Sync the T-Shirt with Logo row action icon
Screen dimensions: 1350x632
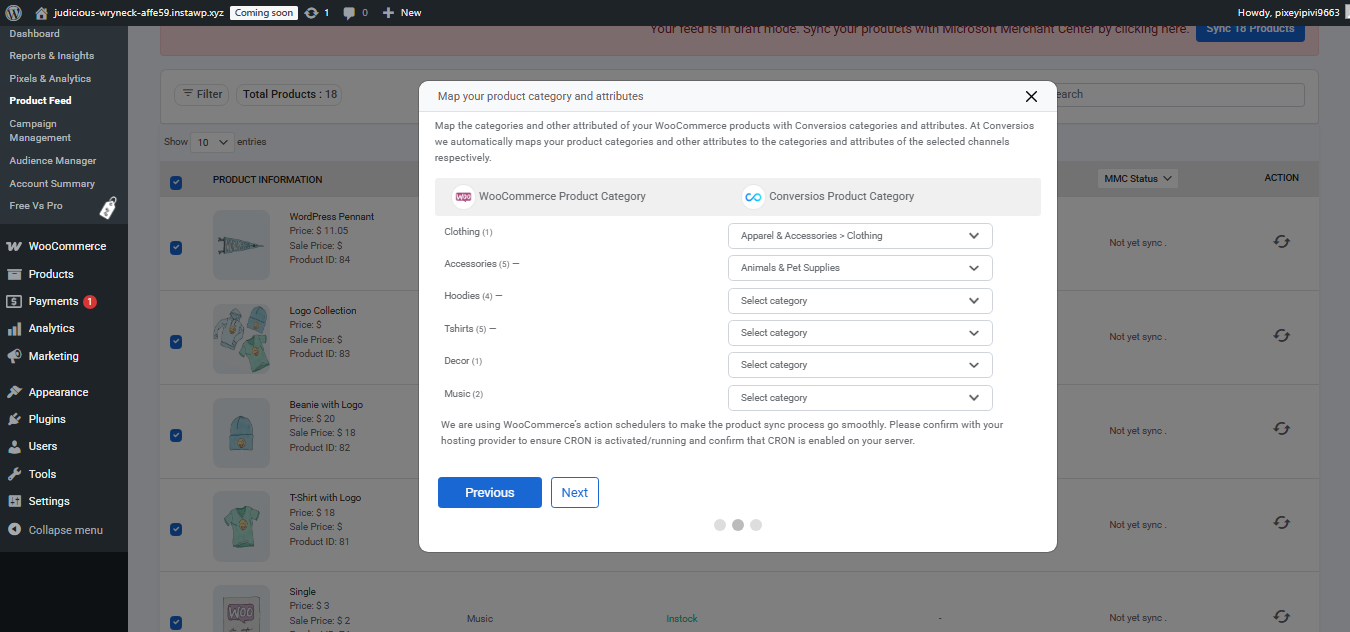click(x=1281, y=523)
